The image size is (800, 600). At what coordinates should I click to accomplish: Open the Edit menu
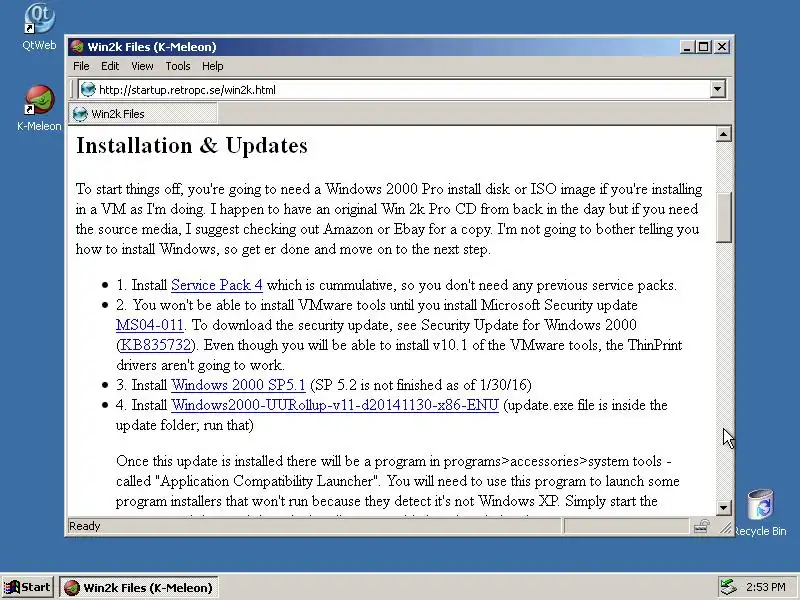110,66
